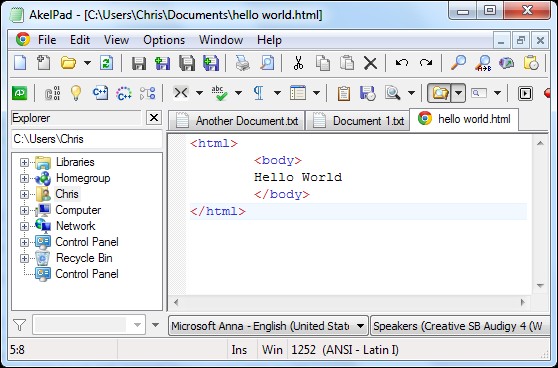Switch to Document 1.txt tab
This screenshot has height=368, width=558.
tap(357, 121)
